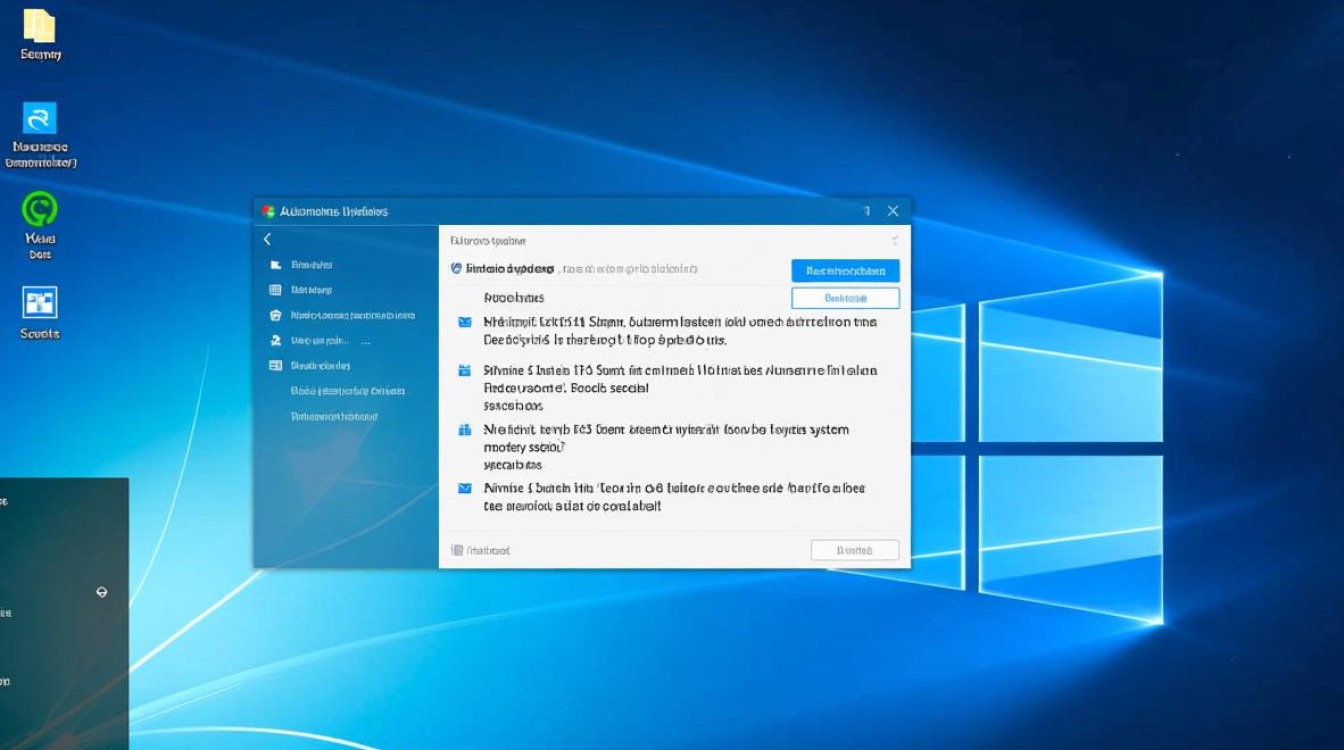1344x750 pixels.
Task: Select the last sidebar link entry
Action: [334, 415]
